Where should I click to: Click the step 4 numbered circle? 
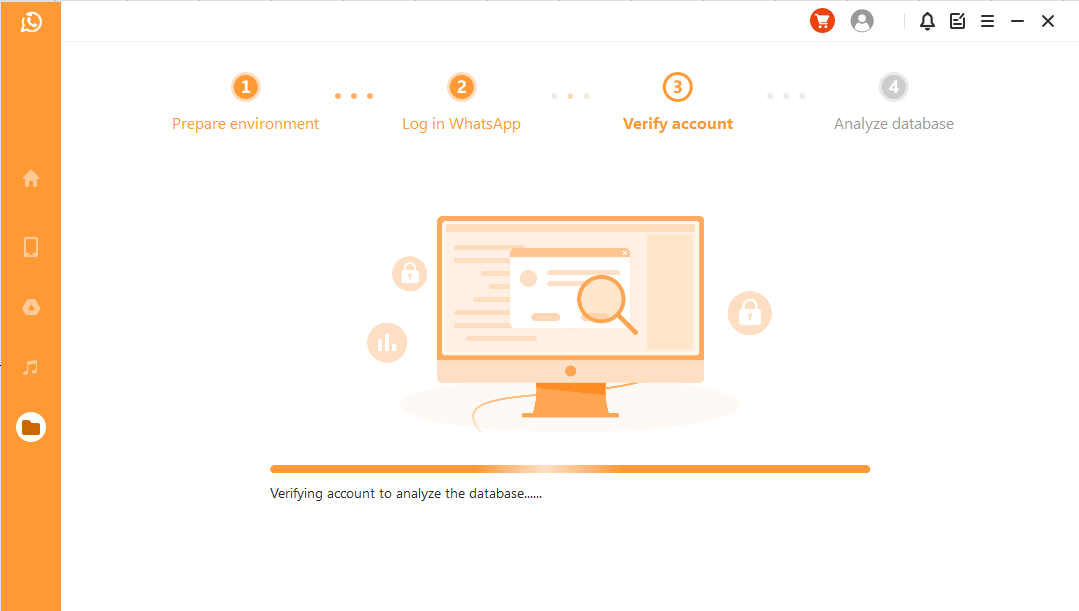pos(894,87)
